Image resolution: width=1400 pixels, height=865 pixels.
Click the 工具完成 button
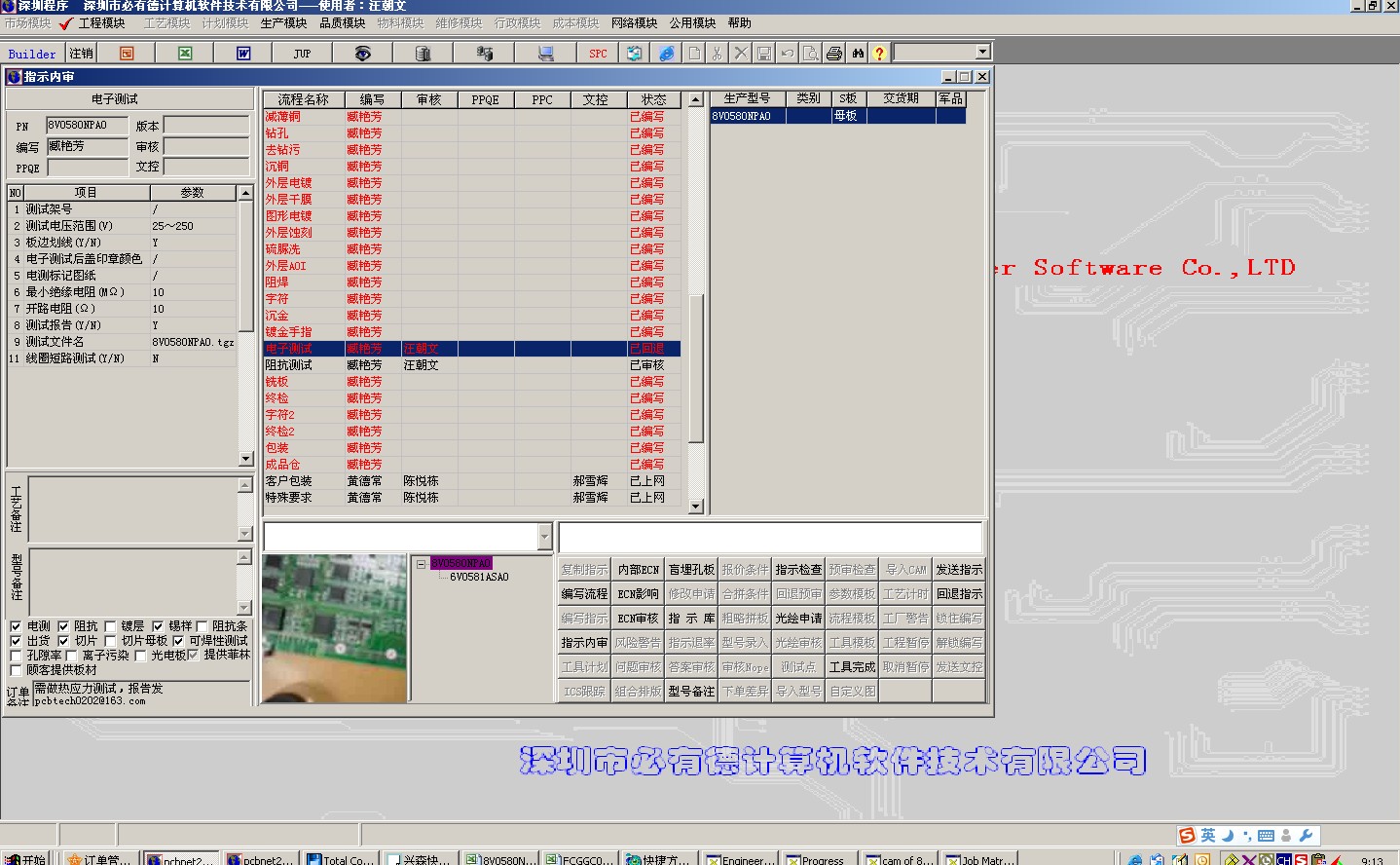pos(852,667)
